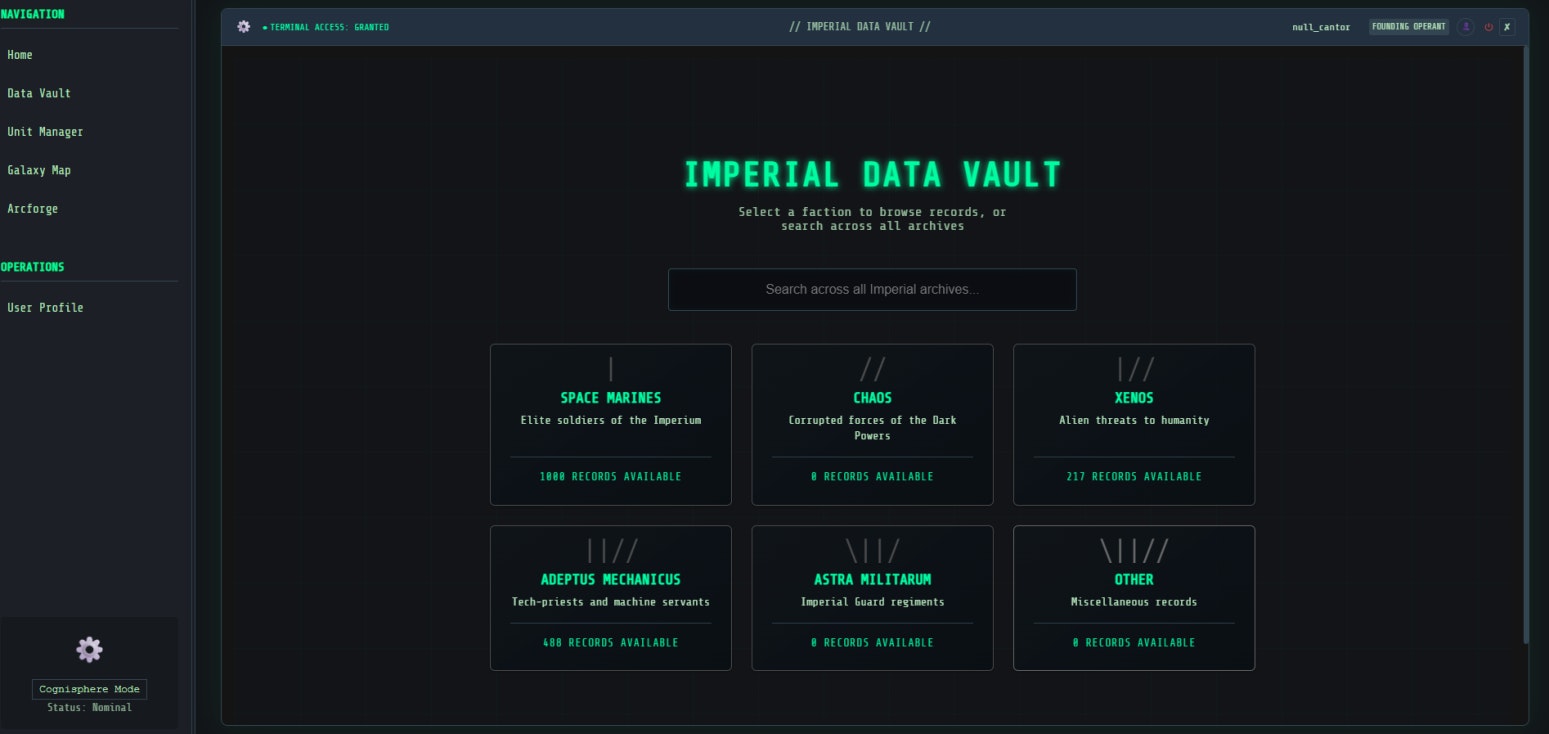This screenshot has width=1549, height=734.
Task: Click the Other faction tally glyph
Action: (1134, 550)
